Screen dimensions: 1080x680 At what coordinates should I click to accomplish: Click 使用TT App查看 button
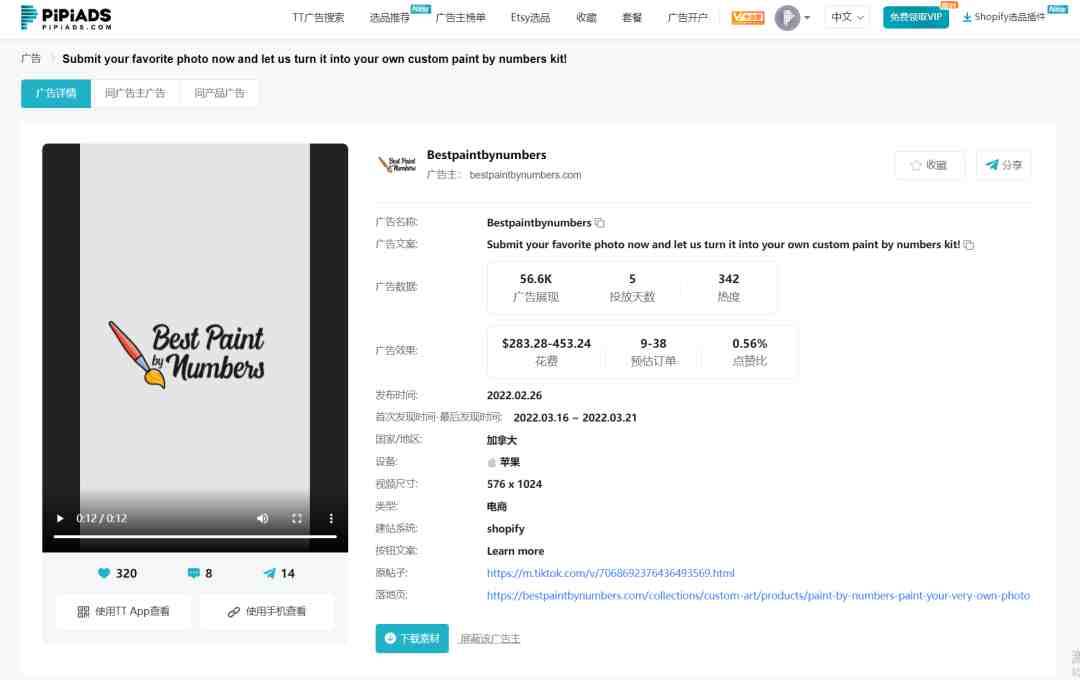[x=123, y=611]
